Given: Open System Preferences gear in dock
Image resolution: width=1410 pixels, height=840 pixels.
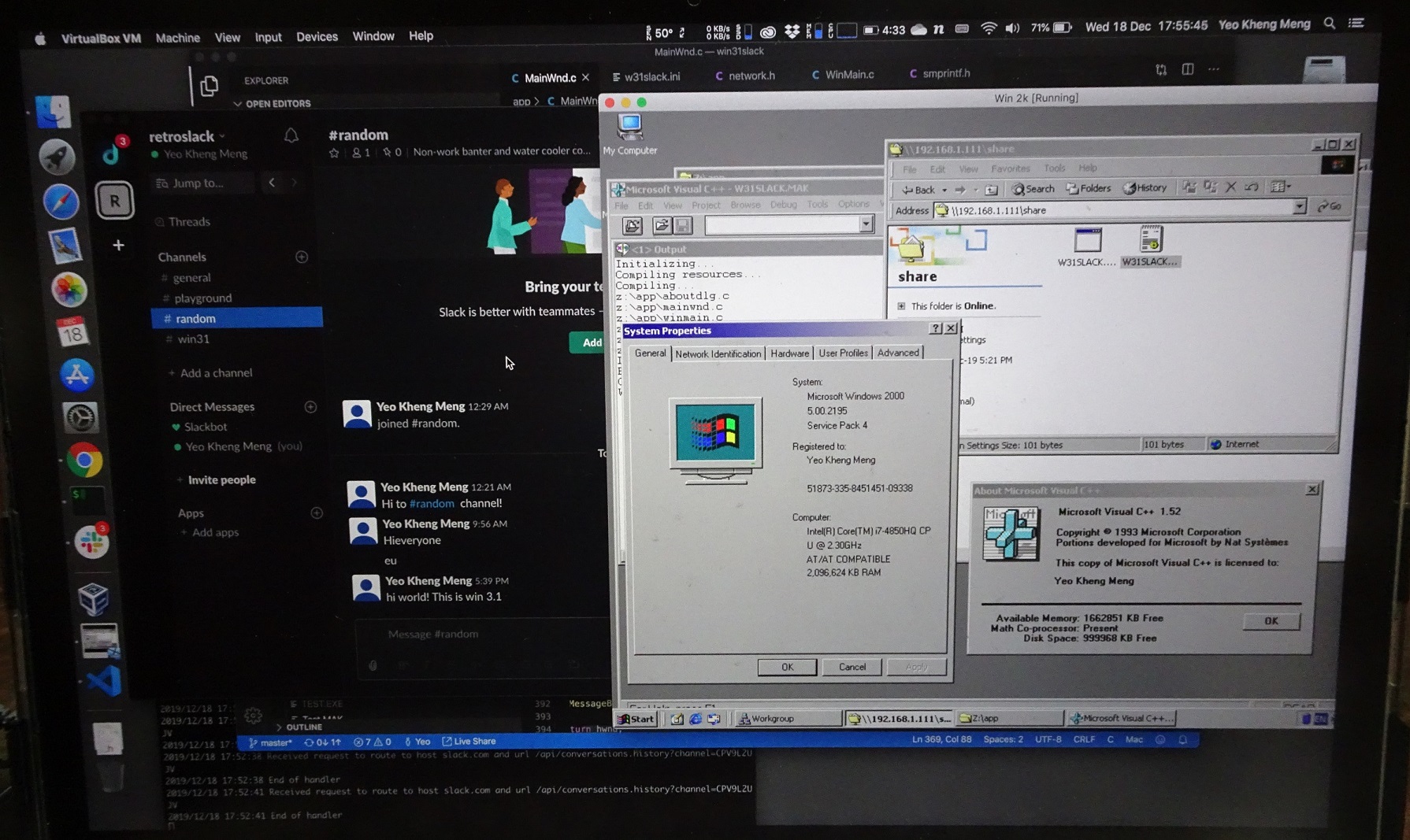Looking at the screenshot, I should pos(80,417).
